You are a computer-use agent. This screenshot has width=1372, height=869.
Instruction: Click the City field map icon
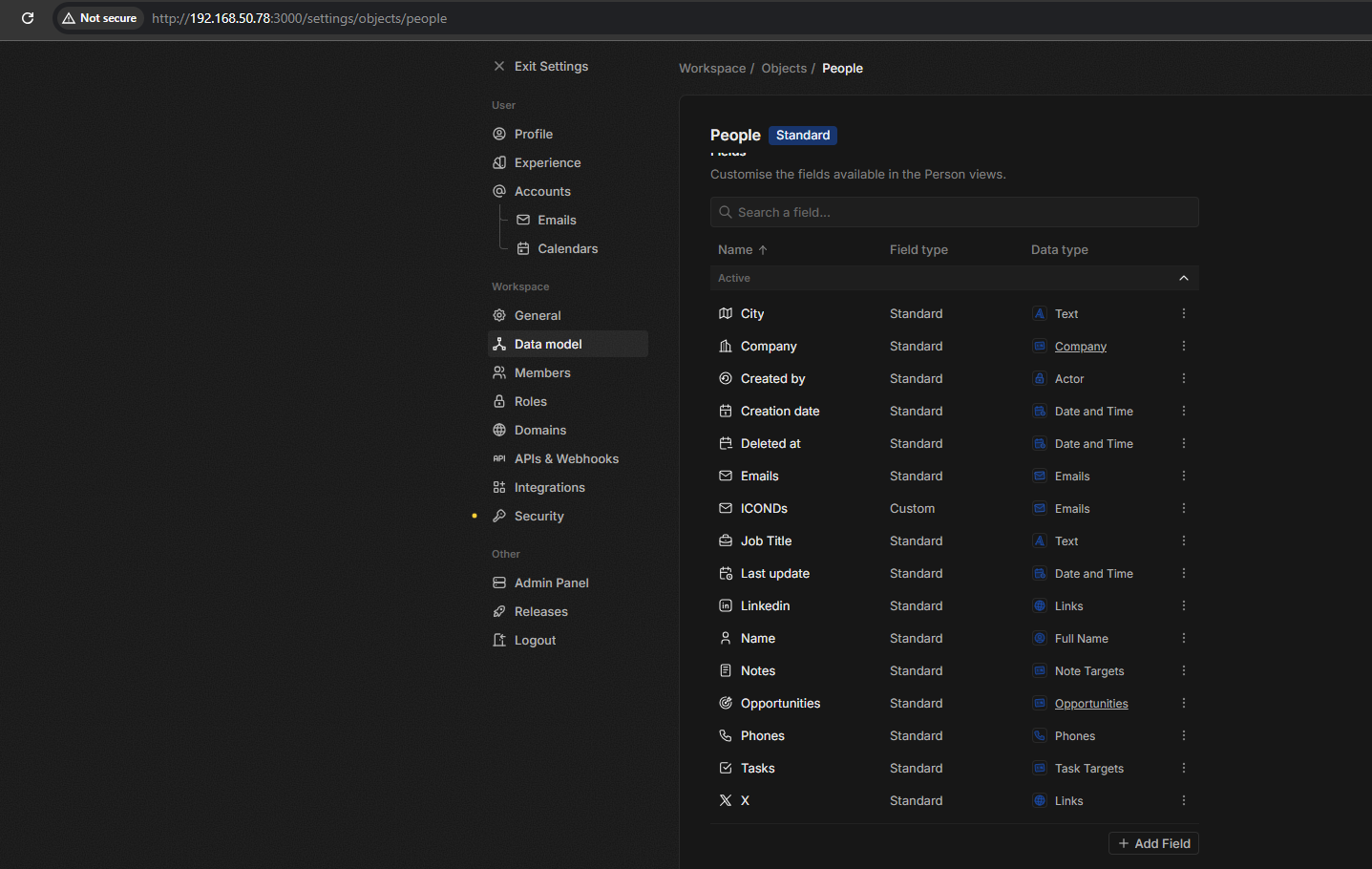[726, 313]
